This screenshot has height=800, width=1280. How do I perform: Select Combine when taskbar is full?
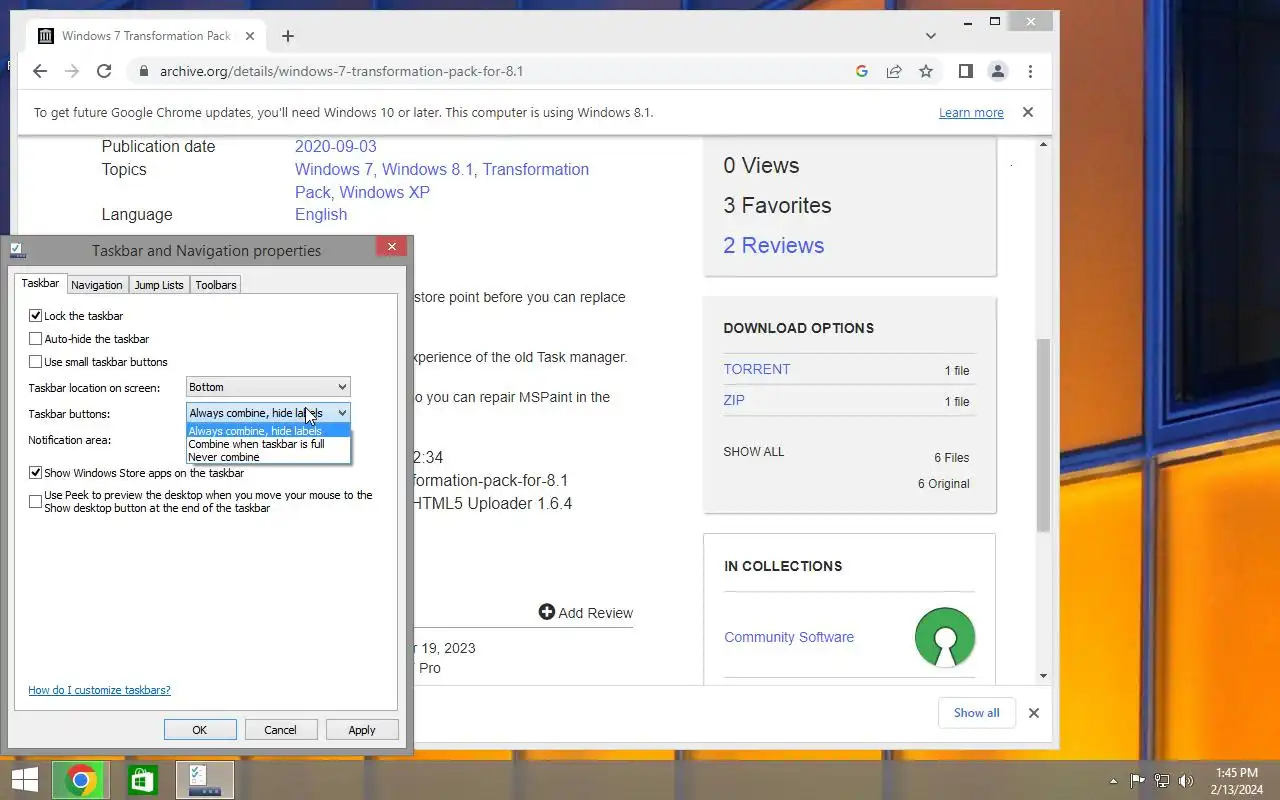tap(268, 444)
